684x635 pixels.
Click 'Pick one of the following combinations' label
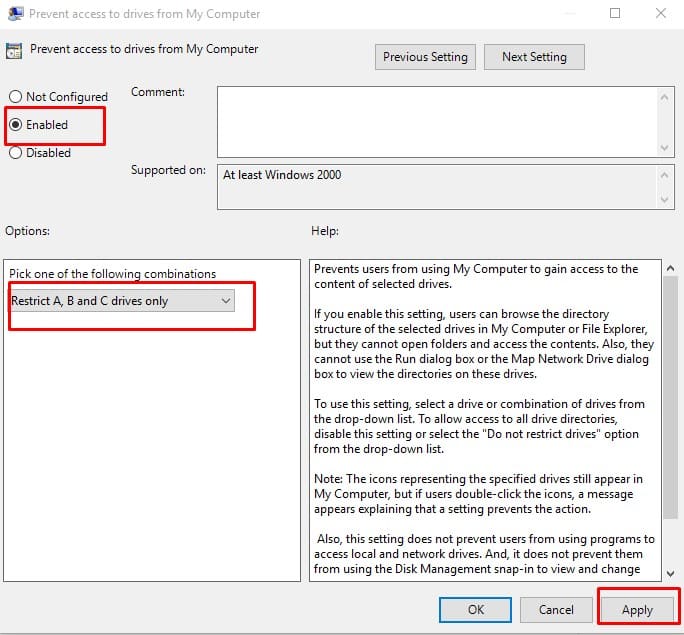pos(113,274)
